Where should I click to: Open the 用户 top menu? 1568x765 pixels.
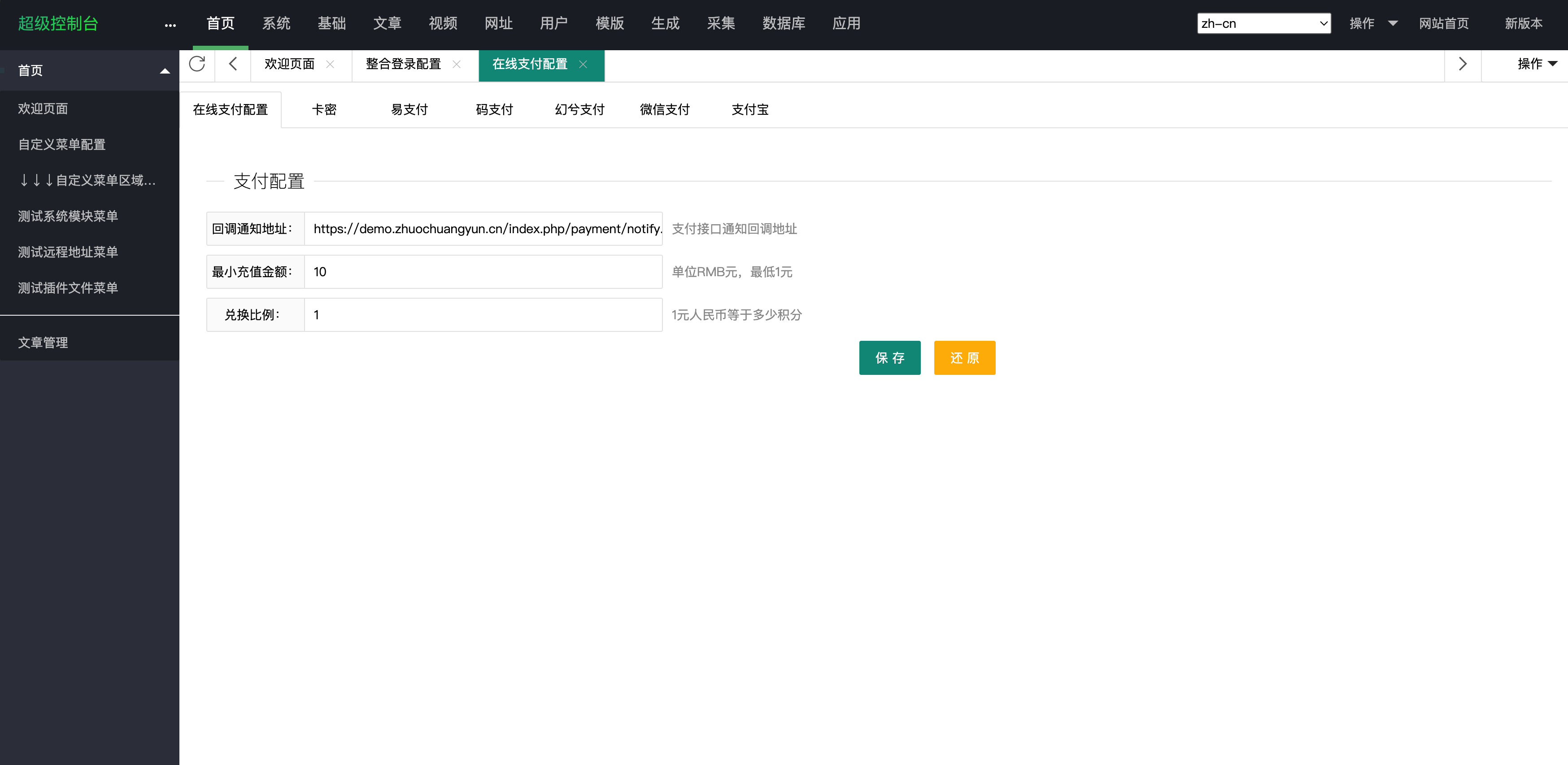pos(554,24)
